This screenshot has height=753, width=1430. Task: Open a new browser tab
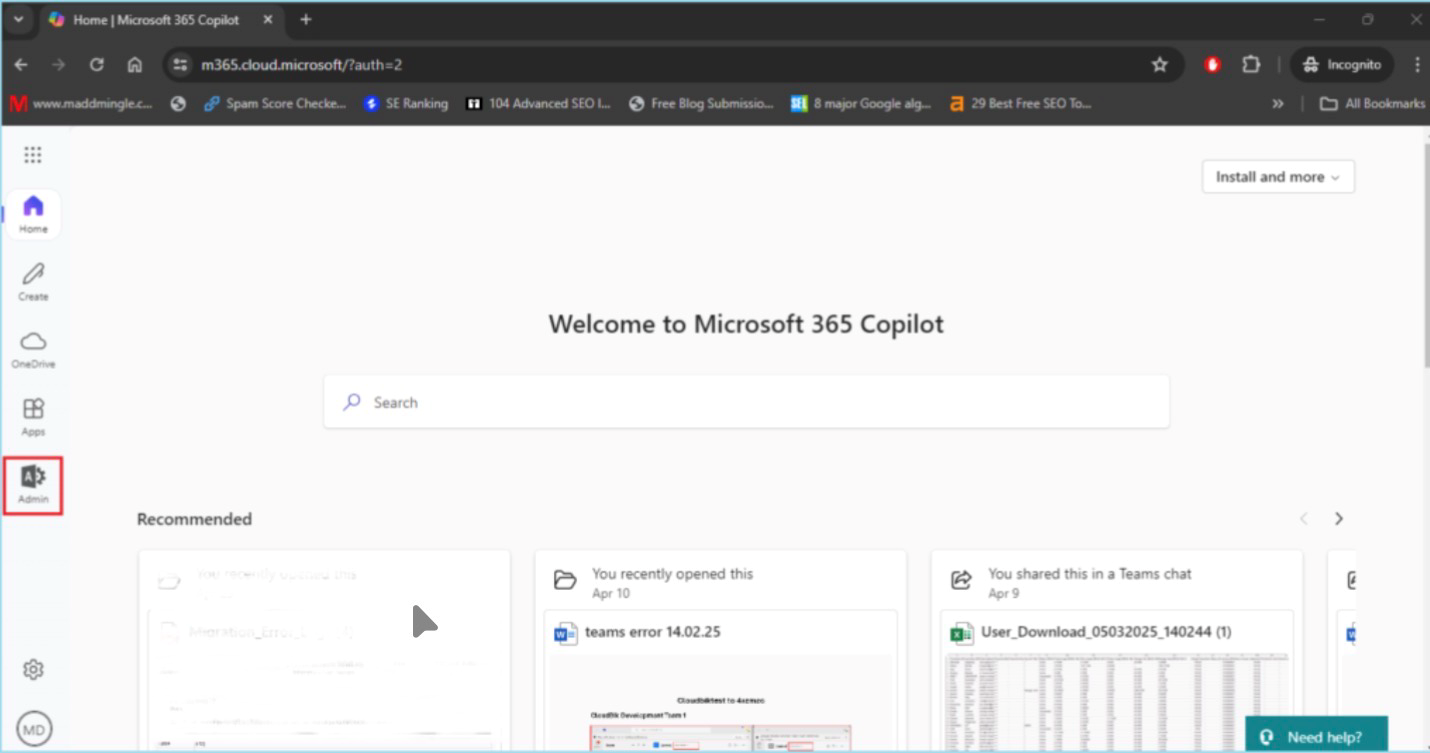[306, 19]
